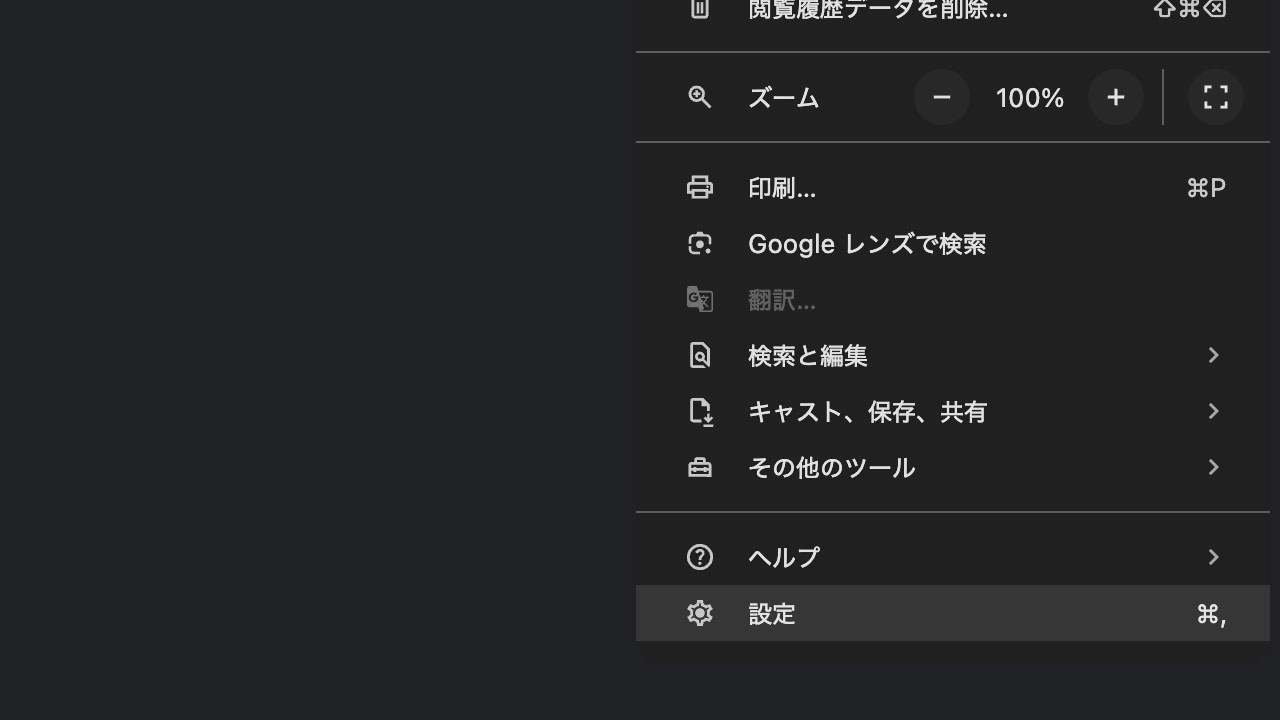Viewport: 1280px width, 720px height.
Task: Expand the 検索と編集 submenu arrow
Action: coord(1213,356)
